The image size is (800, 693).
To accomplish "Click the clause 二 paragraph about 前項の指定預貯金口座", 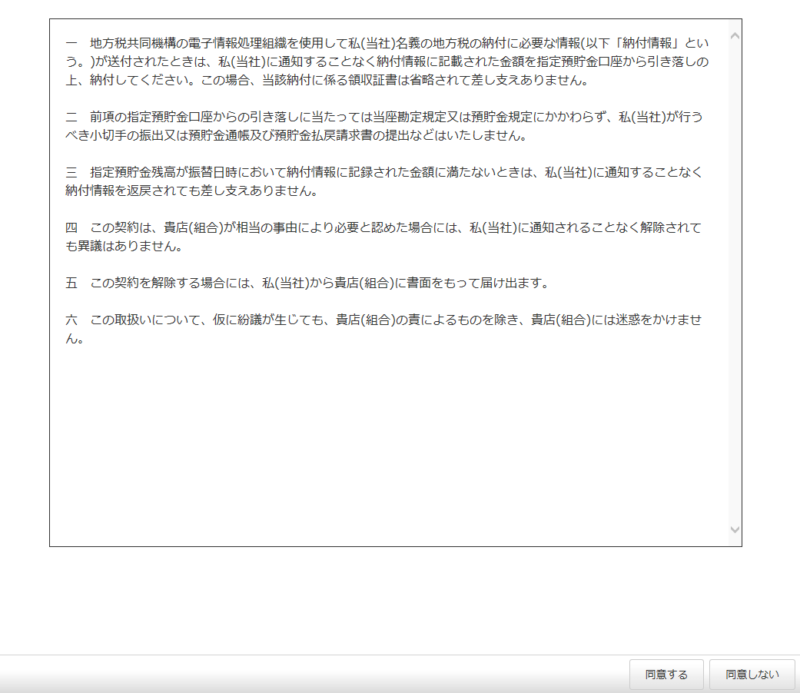I will [384, 127].
